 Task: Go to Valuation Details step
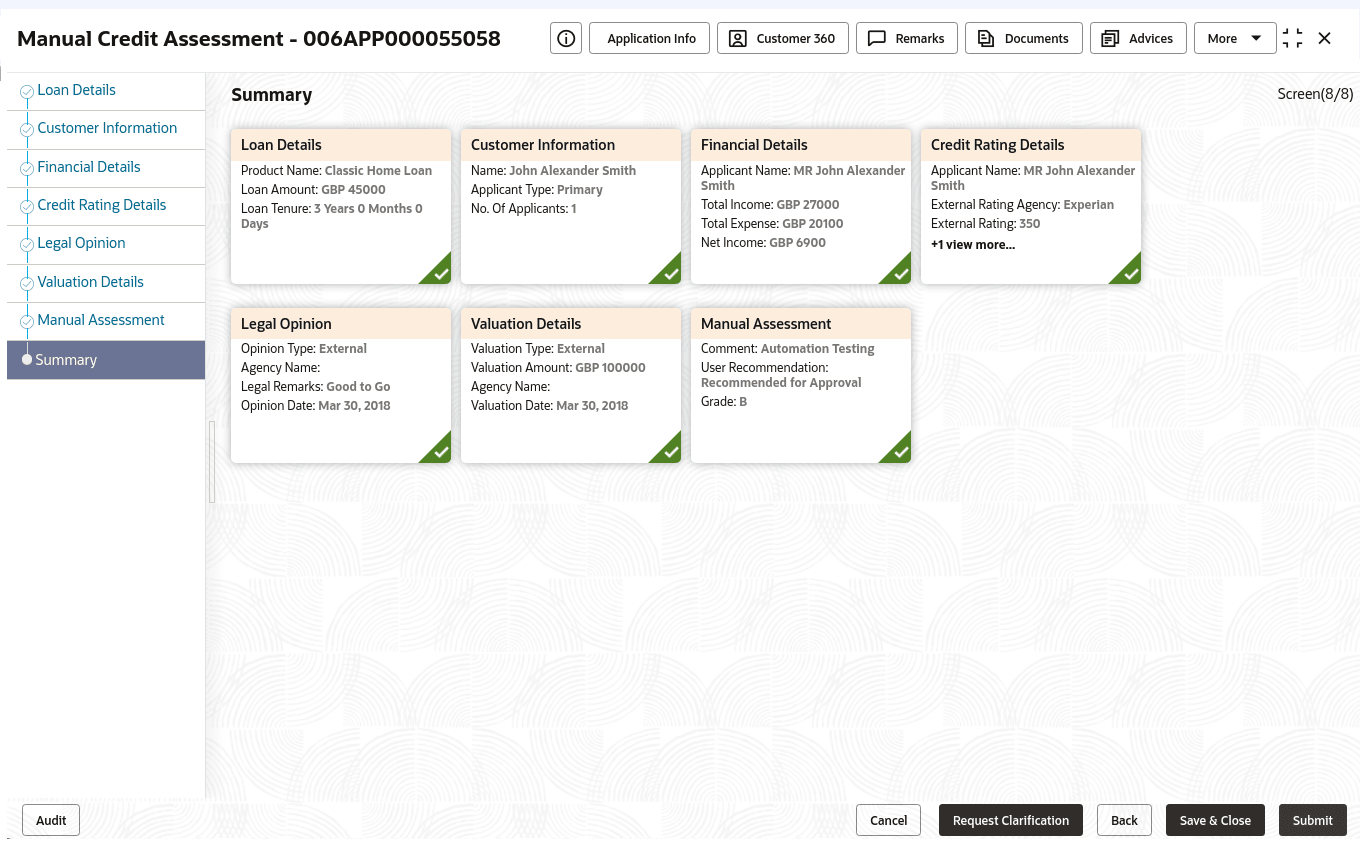[x=91, y=282]
